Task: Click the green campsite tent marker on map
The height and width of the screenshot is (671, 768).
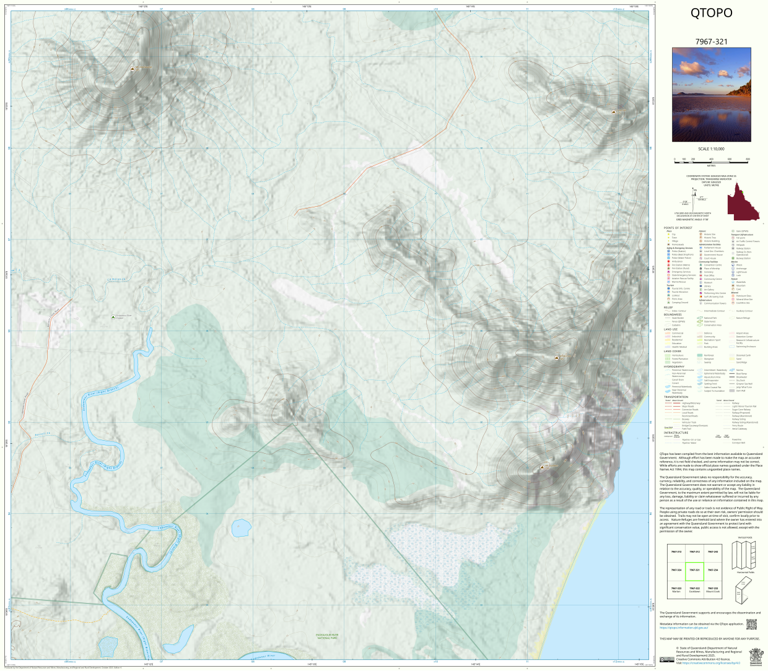Action: (x=113, y=317)
